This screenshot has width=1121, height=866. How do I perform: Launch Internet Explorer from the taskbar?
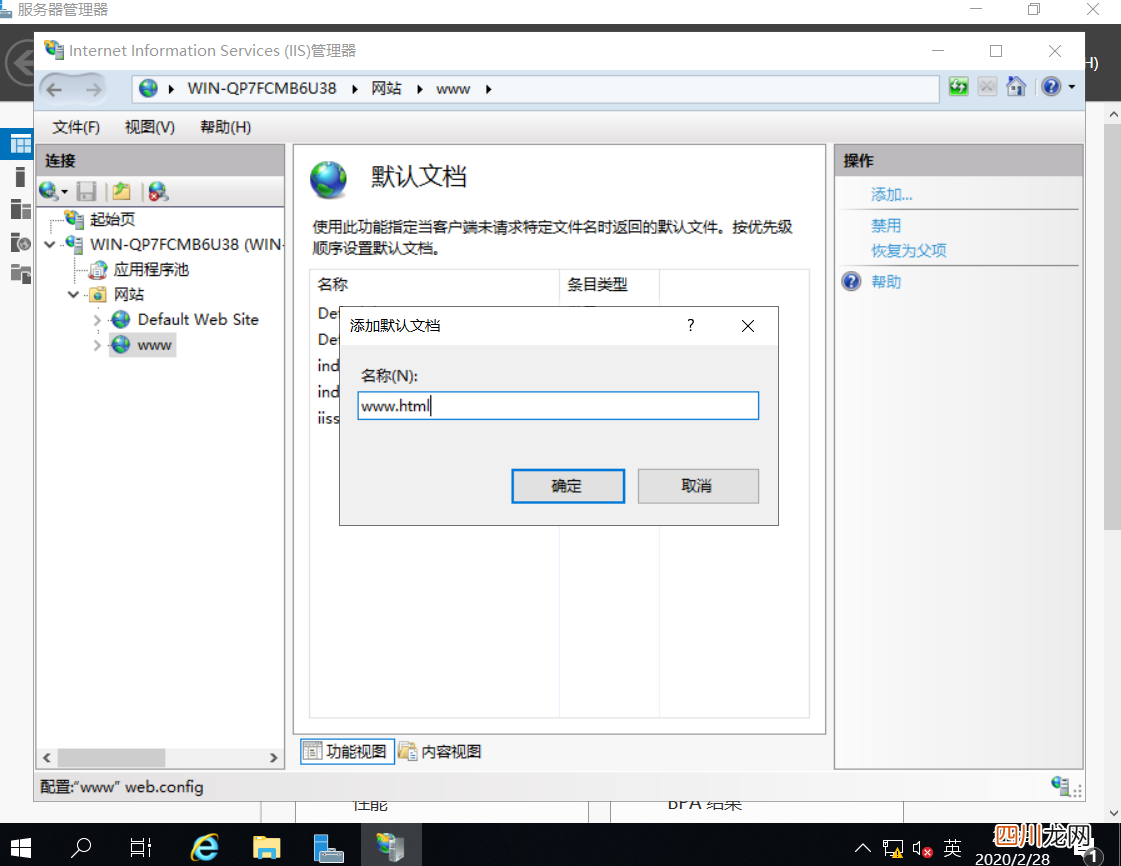point(204,848)
